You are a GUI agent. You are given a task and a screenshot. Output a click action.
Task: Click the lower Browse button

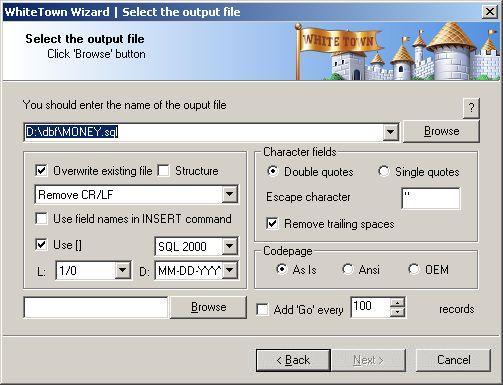[x=208, y=307]
